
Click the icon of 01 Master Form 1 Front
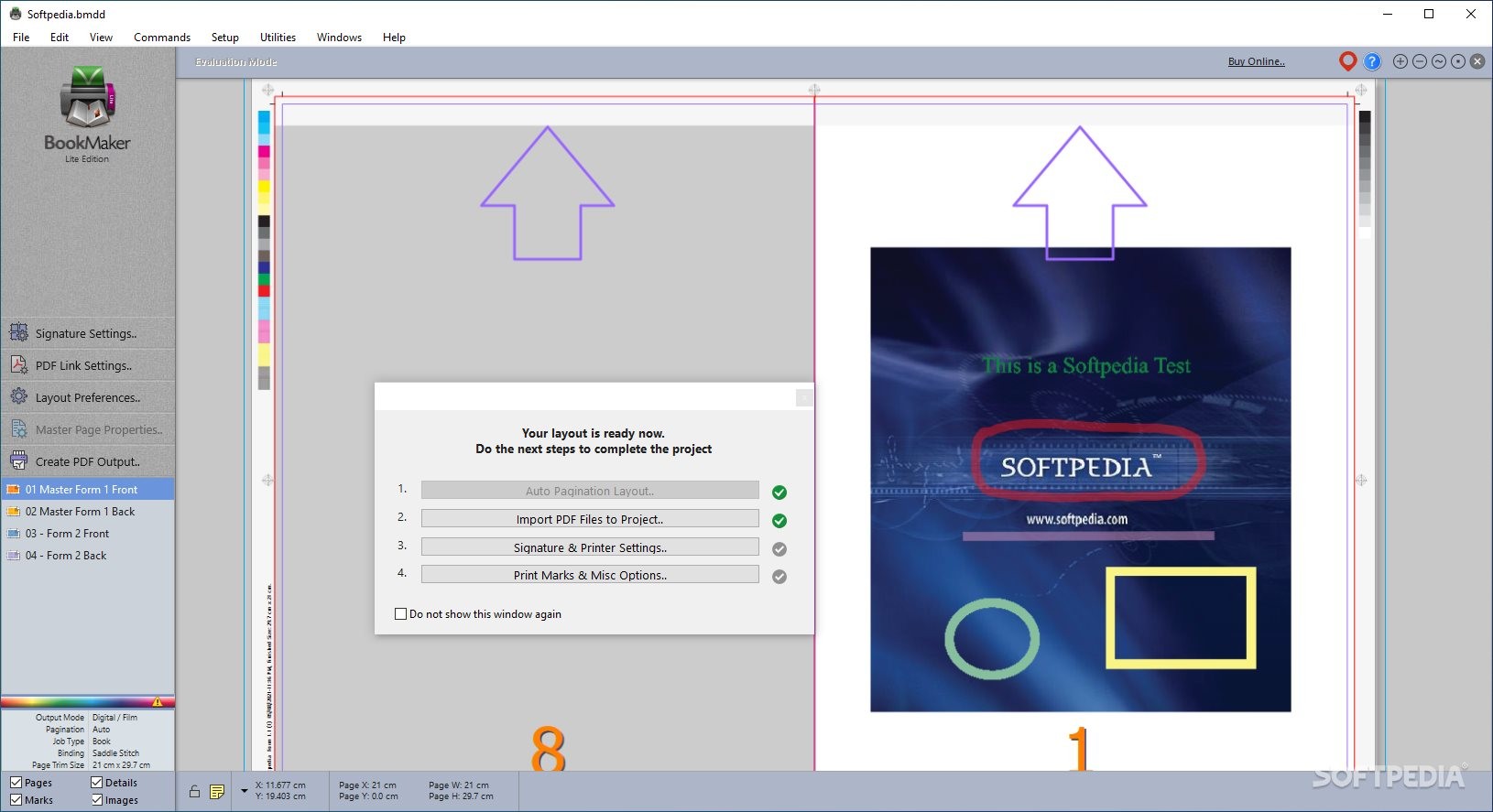14,490
